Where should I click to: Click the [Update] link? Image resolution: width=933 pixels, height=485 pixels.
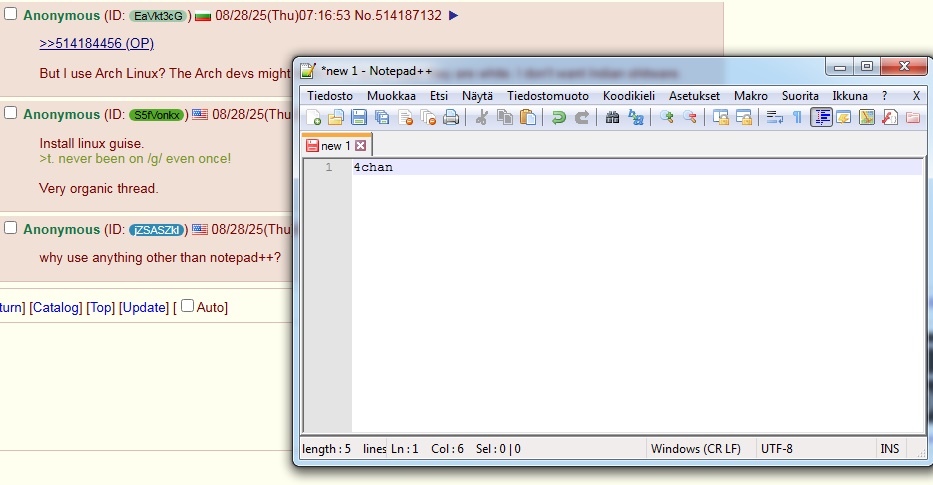(x=144, y=307)
